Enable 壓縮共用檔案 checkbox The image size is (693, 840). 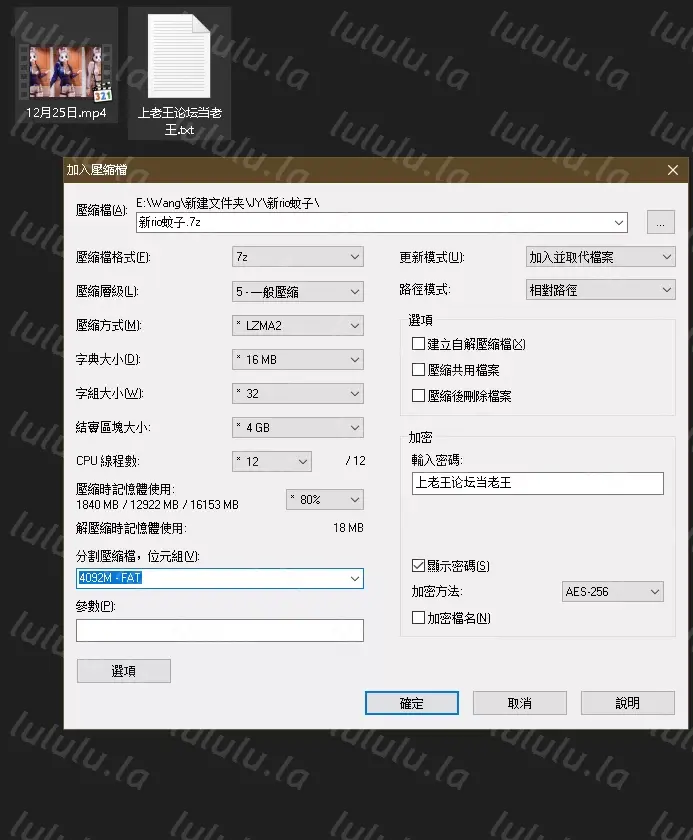click(418, 370)
